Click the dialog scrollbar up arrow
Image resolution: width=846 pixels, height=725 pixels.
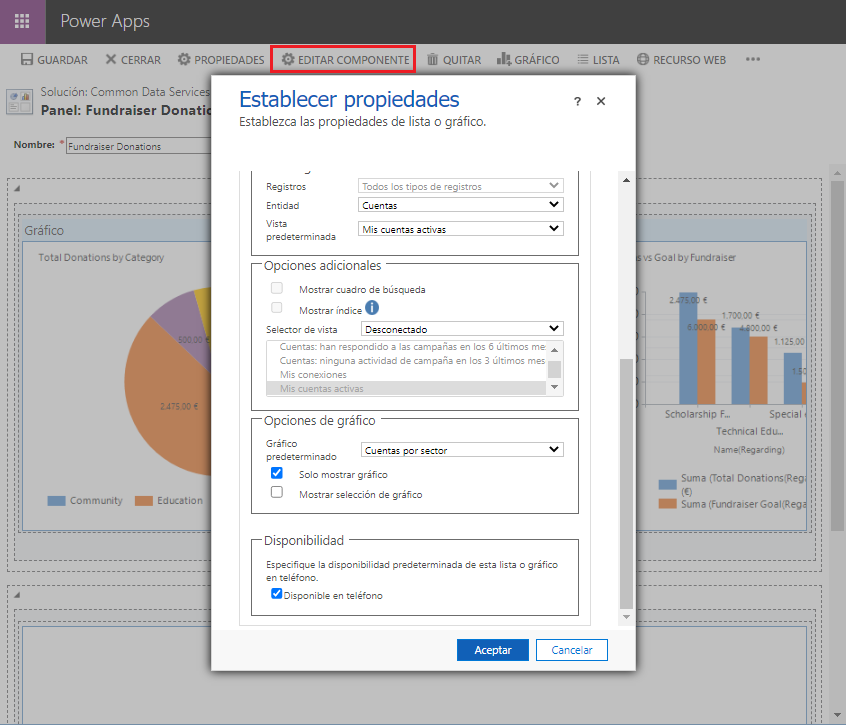(626, 180)
